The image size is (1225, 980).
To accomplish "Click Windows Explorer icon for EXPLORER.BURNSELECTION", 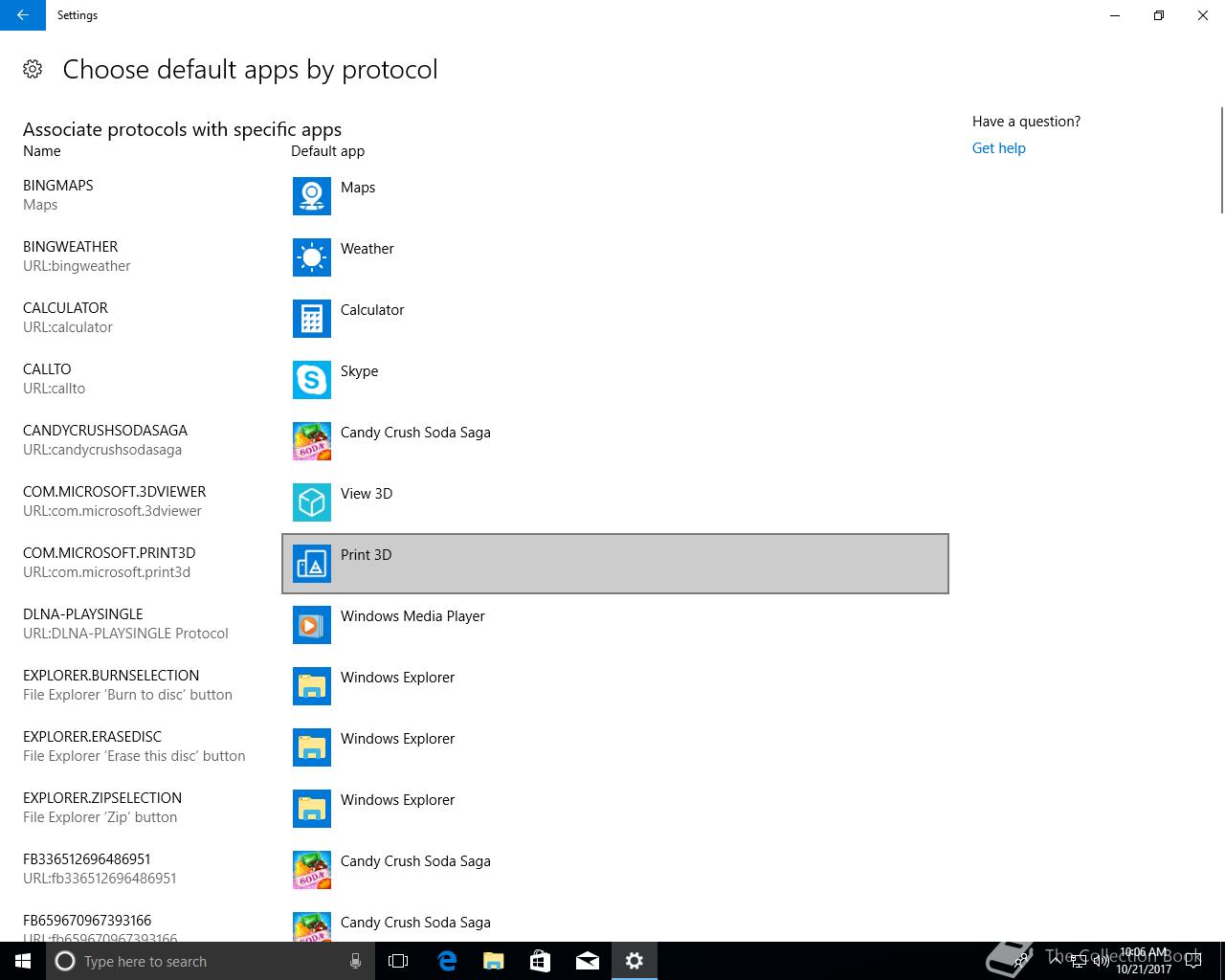I will pos(312,686).
